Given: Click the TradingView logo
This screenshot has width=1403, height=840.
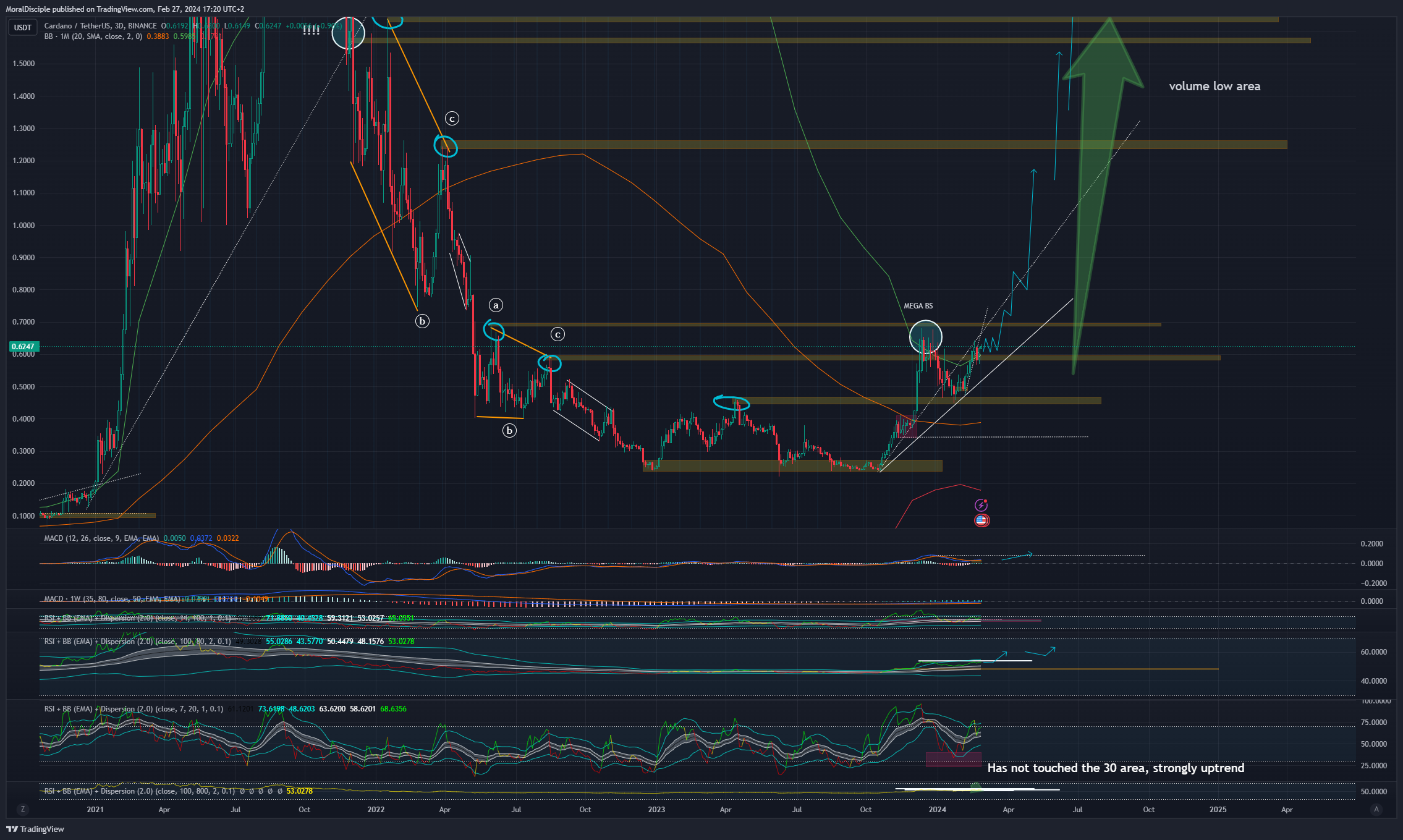Looking at the screenshot, I should 35,829.
